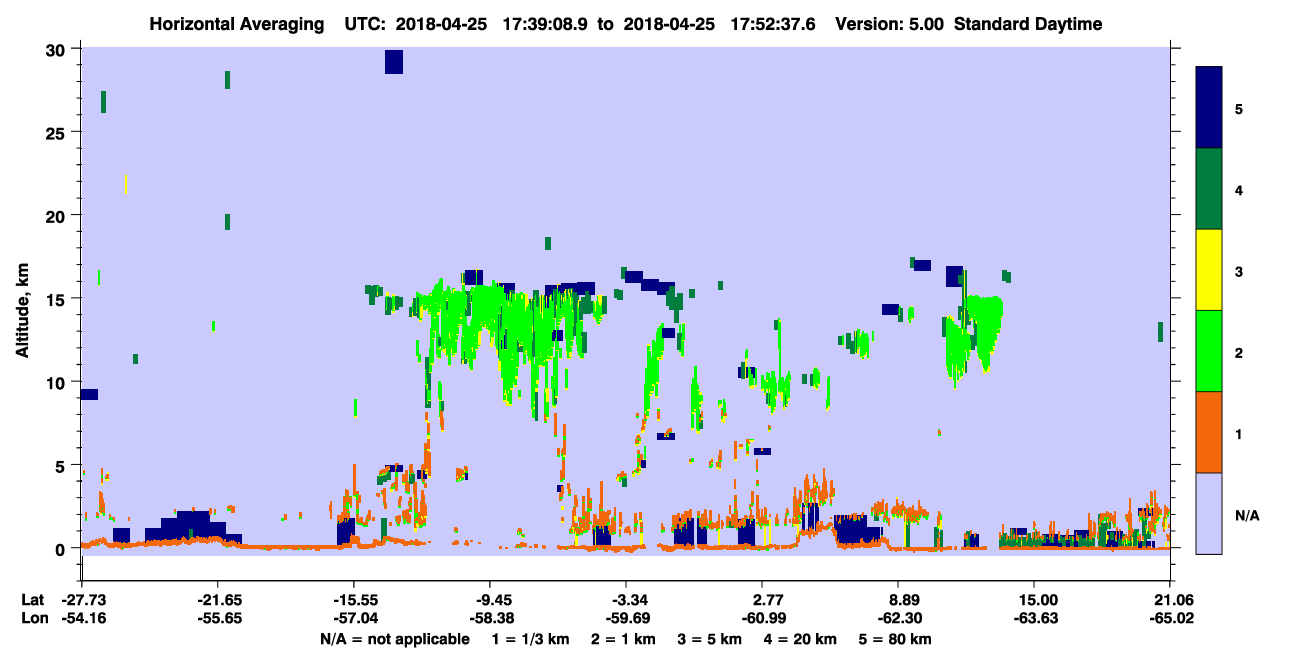
Task: Click the yellow colorbar segment for 3
Action: [x=1209, y=269]
